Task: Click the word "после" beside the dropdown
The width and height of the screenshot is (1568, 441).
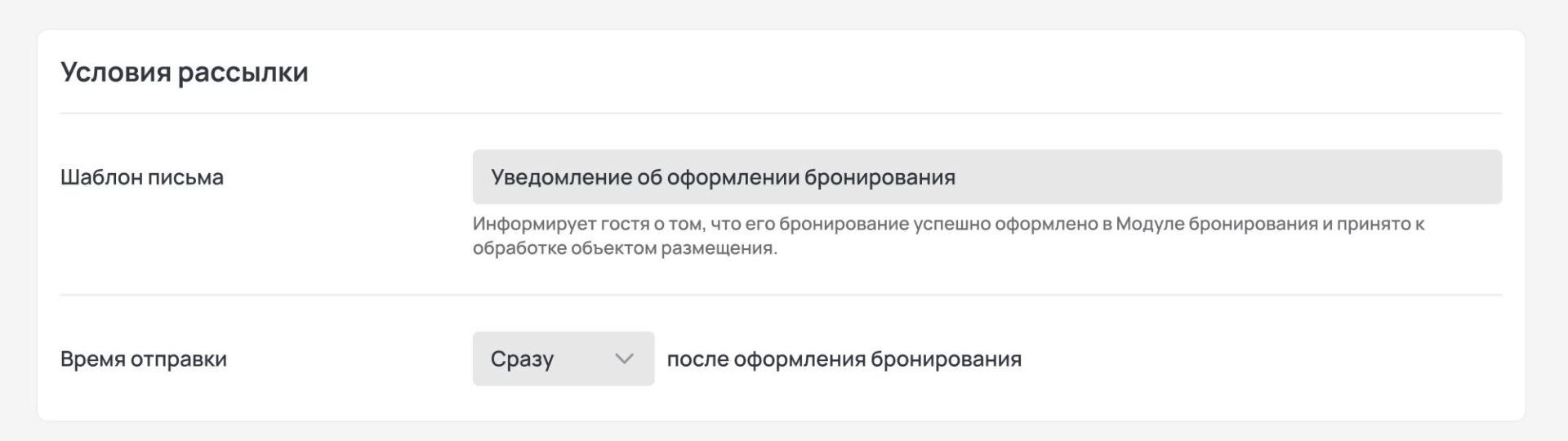Action: (697, 359)
